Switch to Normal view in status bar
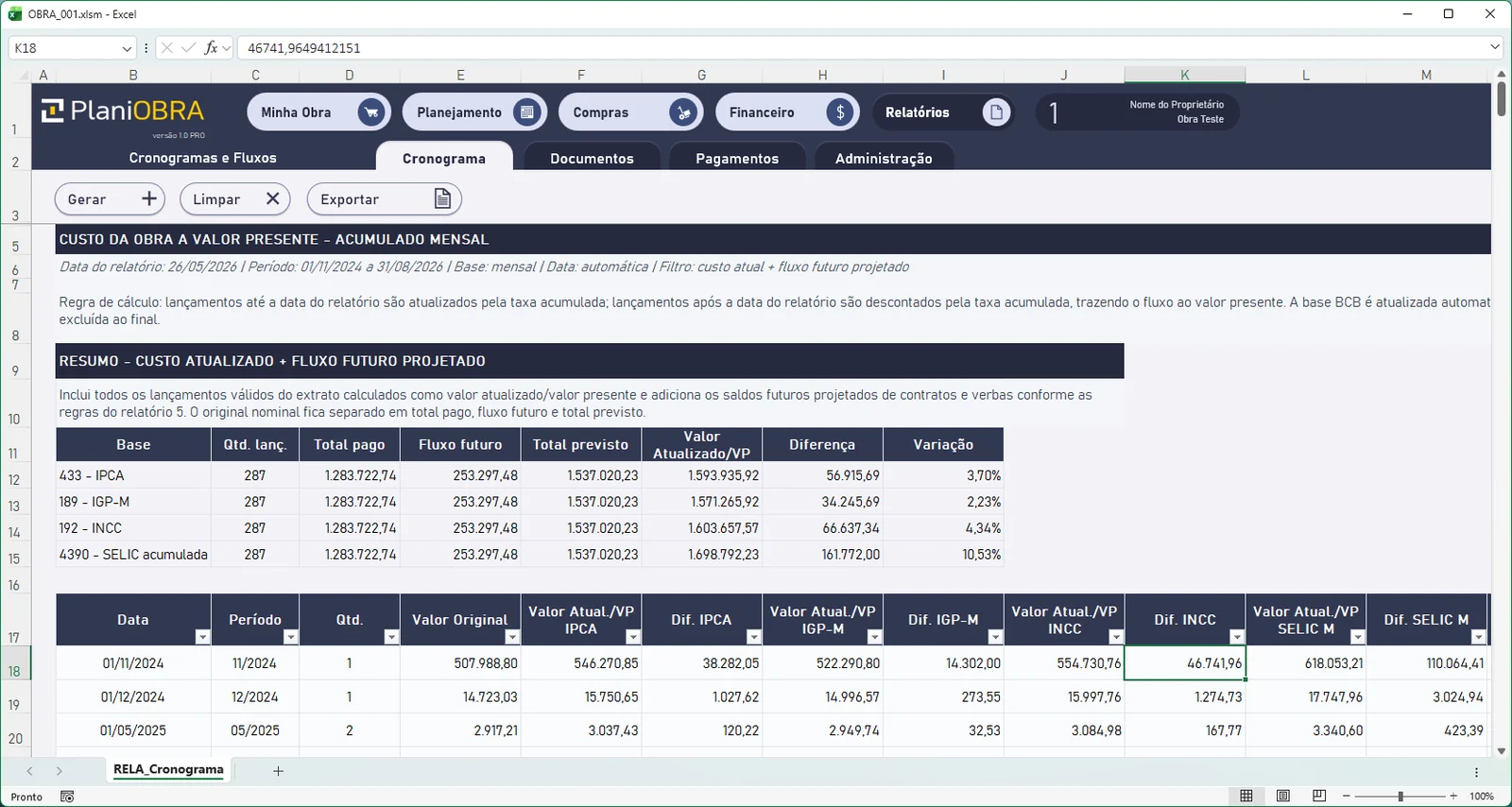This screenshot has width=1512, height=807. tap(1246, 796)
